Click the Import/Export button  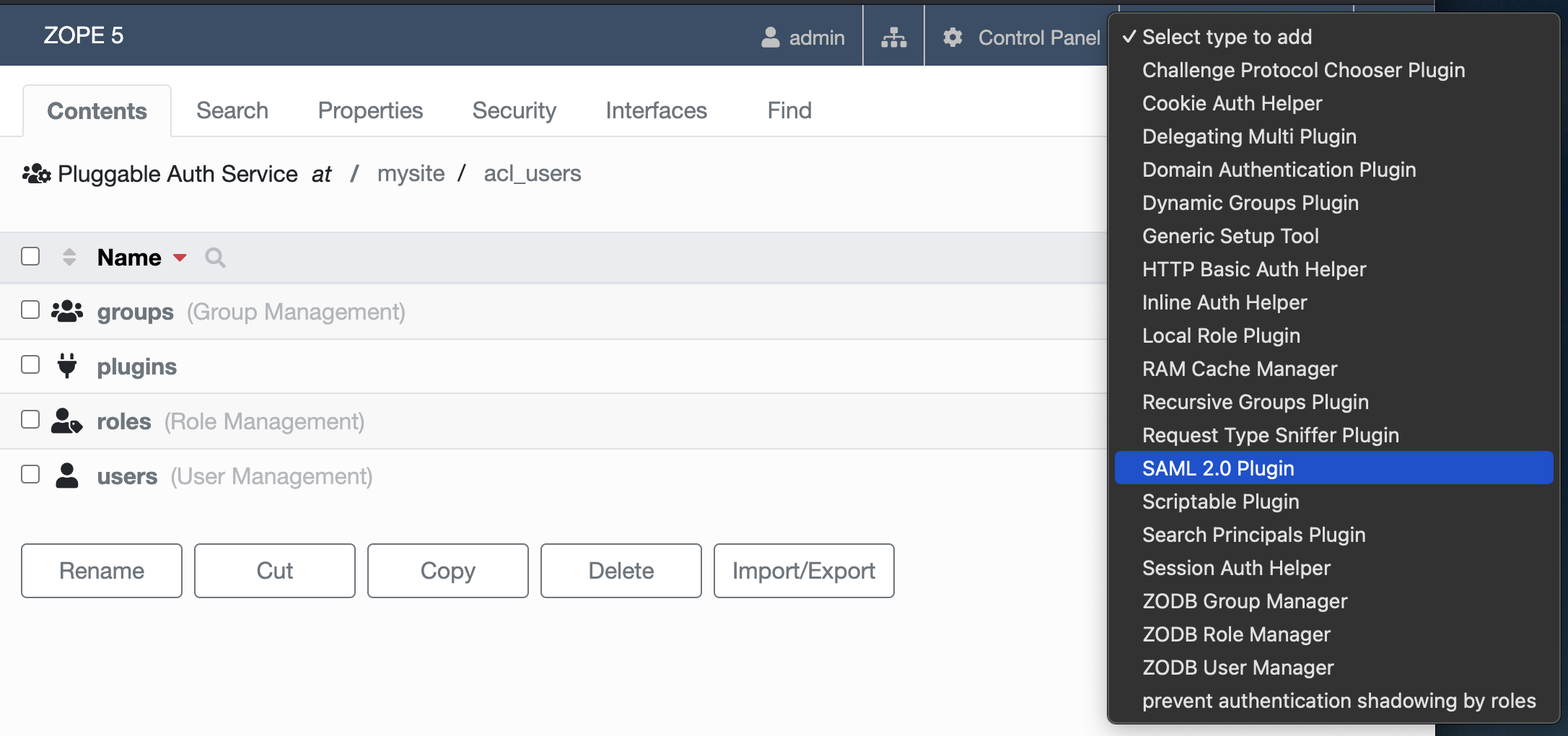pyautogui.click(x=804, y=571)
